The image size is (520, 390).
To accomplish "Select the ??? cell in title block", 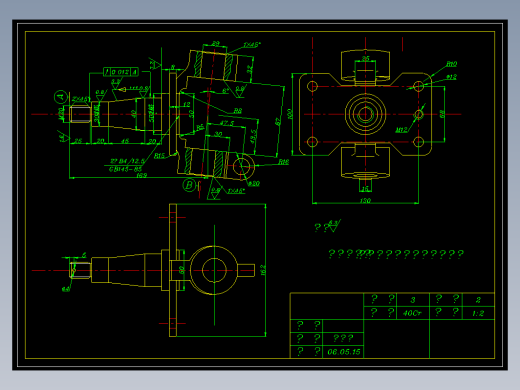I will click(x=343, y=339).
